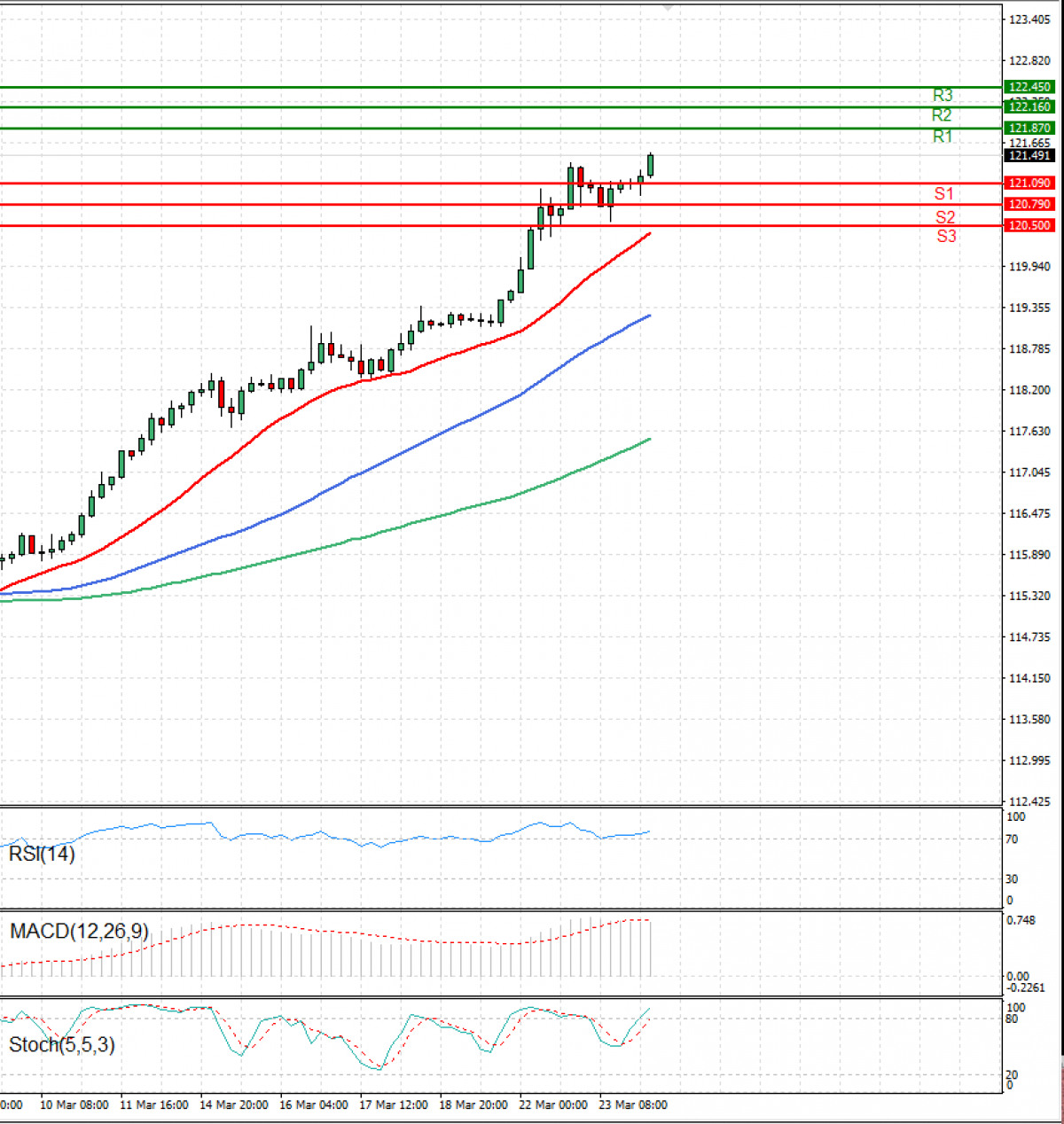Click the S2 support label
This screenshot has height=1124, width=1064.
coord(945,217)
